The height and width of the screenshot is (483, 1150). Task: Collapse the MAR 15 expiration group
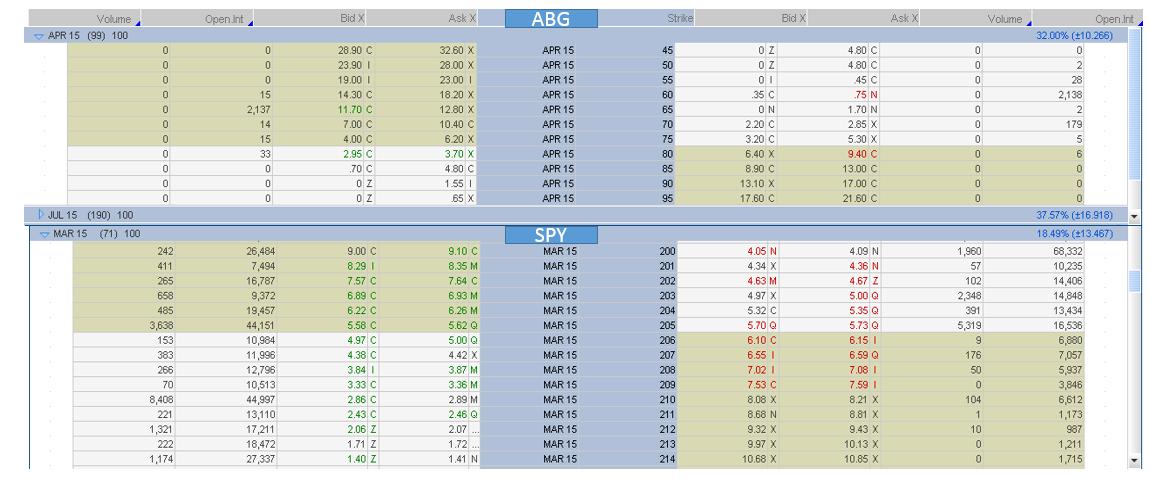(44, 234)
